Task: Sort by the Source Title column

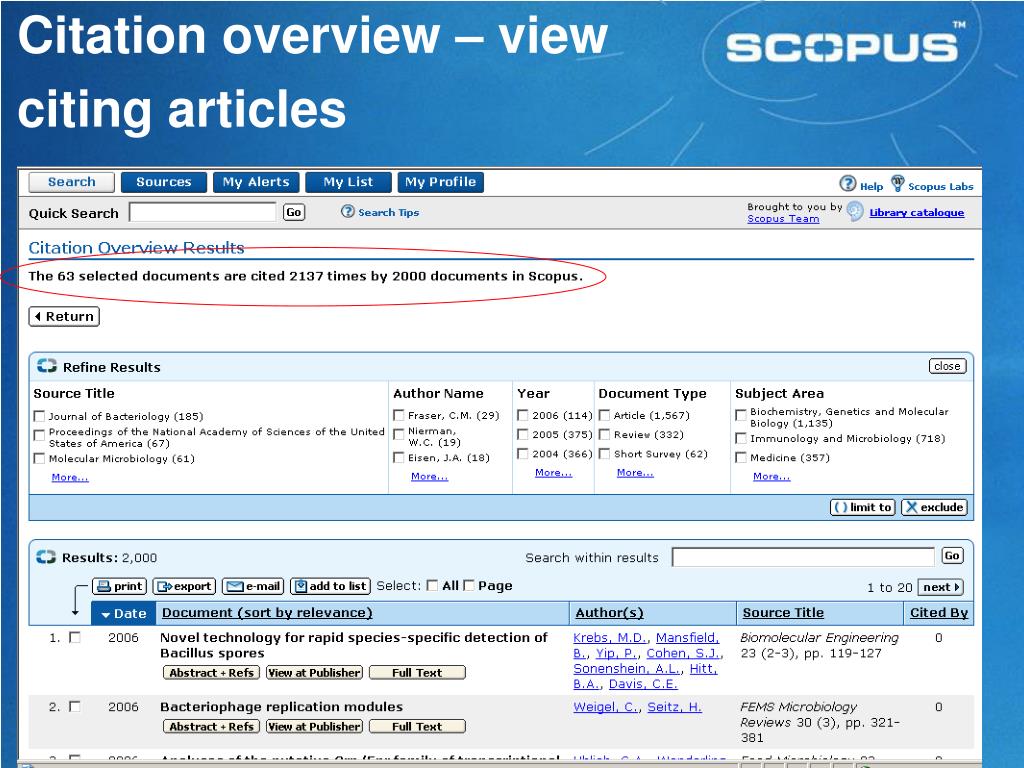Action: click(783, 613)
